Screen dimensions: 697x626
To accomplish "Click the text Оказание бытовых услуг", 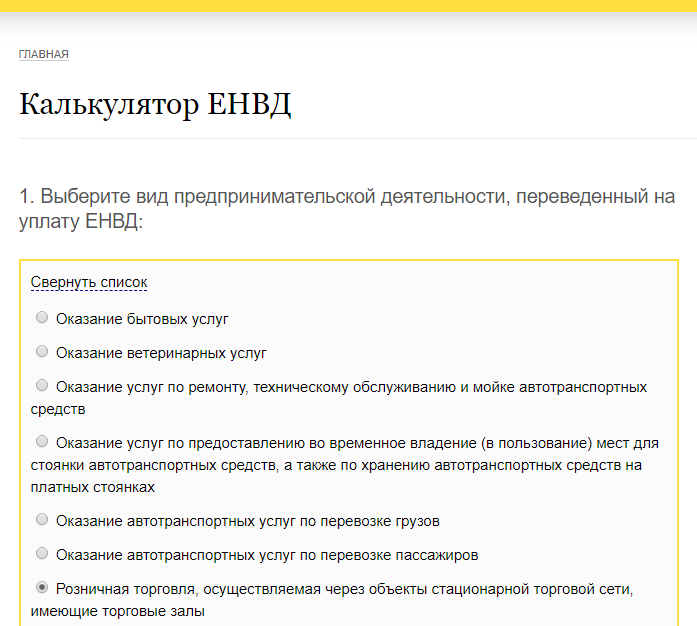I will 142,319.
